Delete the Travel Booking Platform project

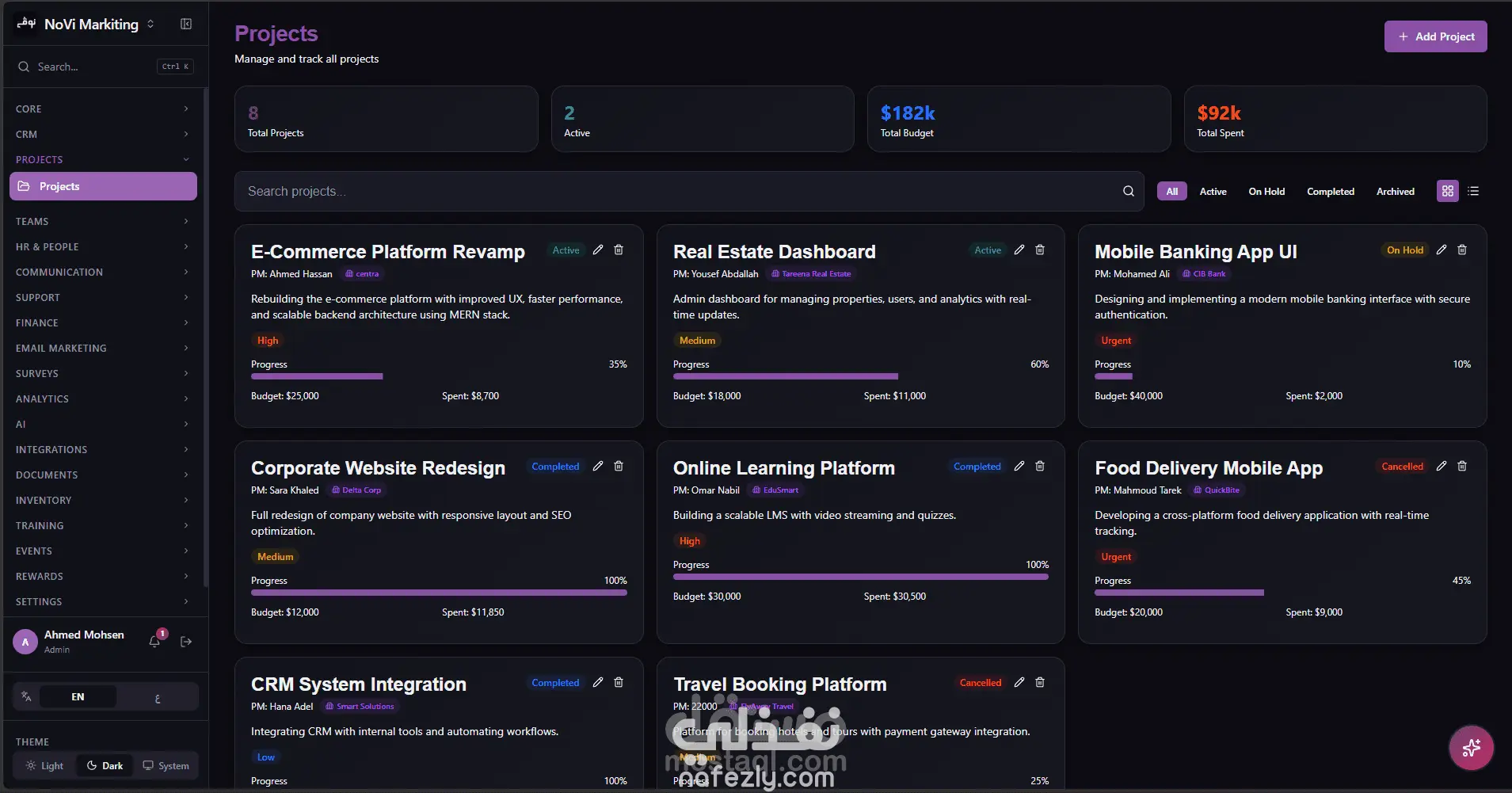click(x=1040, y=682)
